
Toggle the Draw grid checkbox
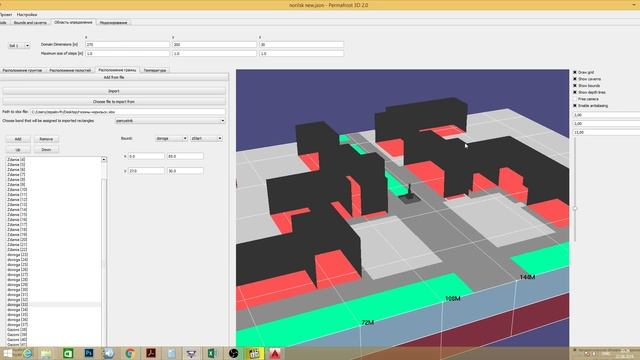[x=575, y=72]
